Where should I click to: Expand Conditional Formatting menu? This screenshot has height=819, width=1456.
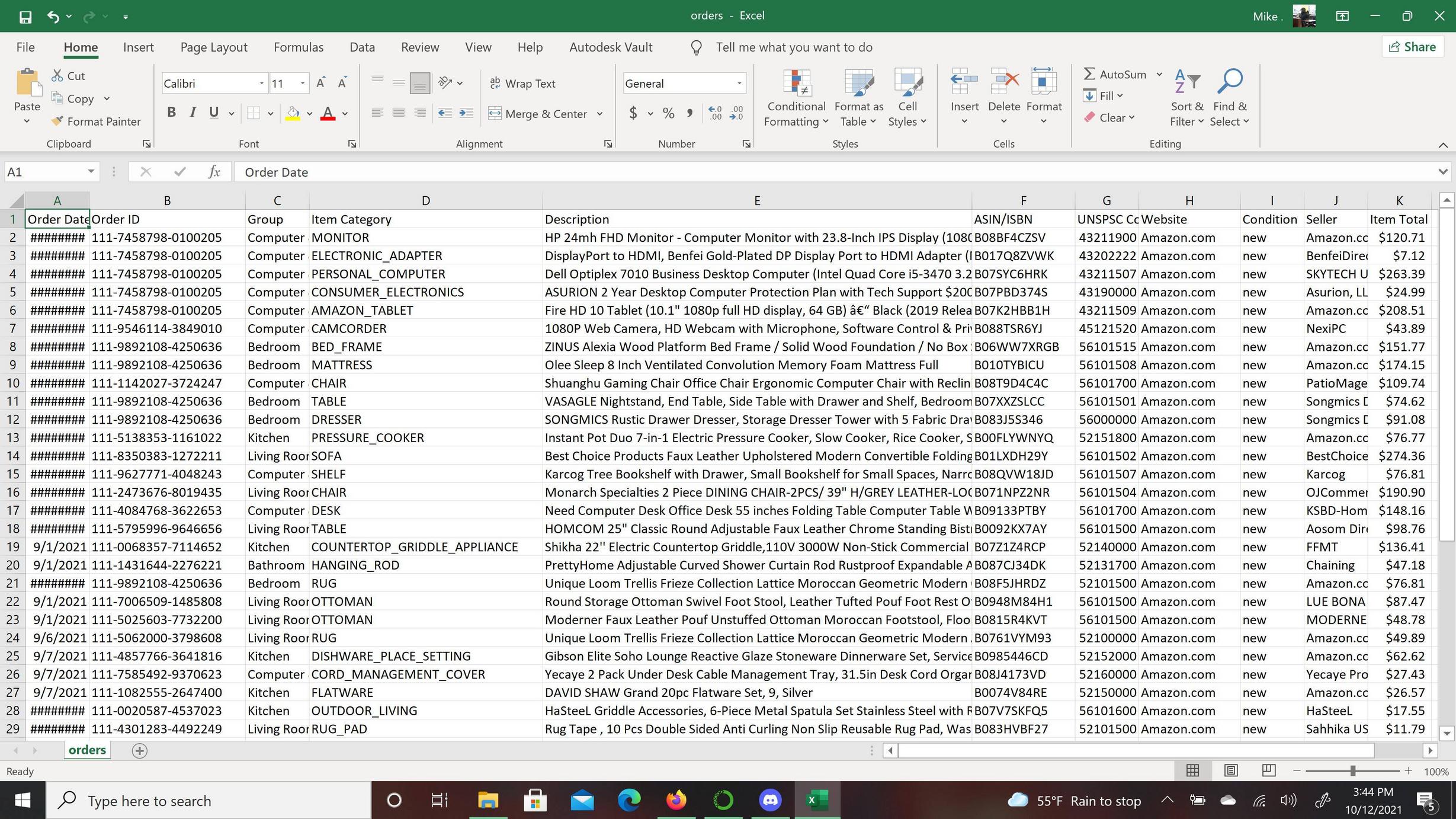pyautogui.click(x=796, y=98)
